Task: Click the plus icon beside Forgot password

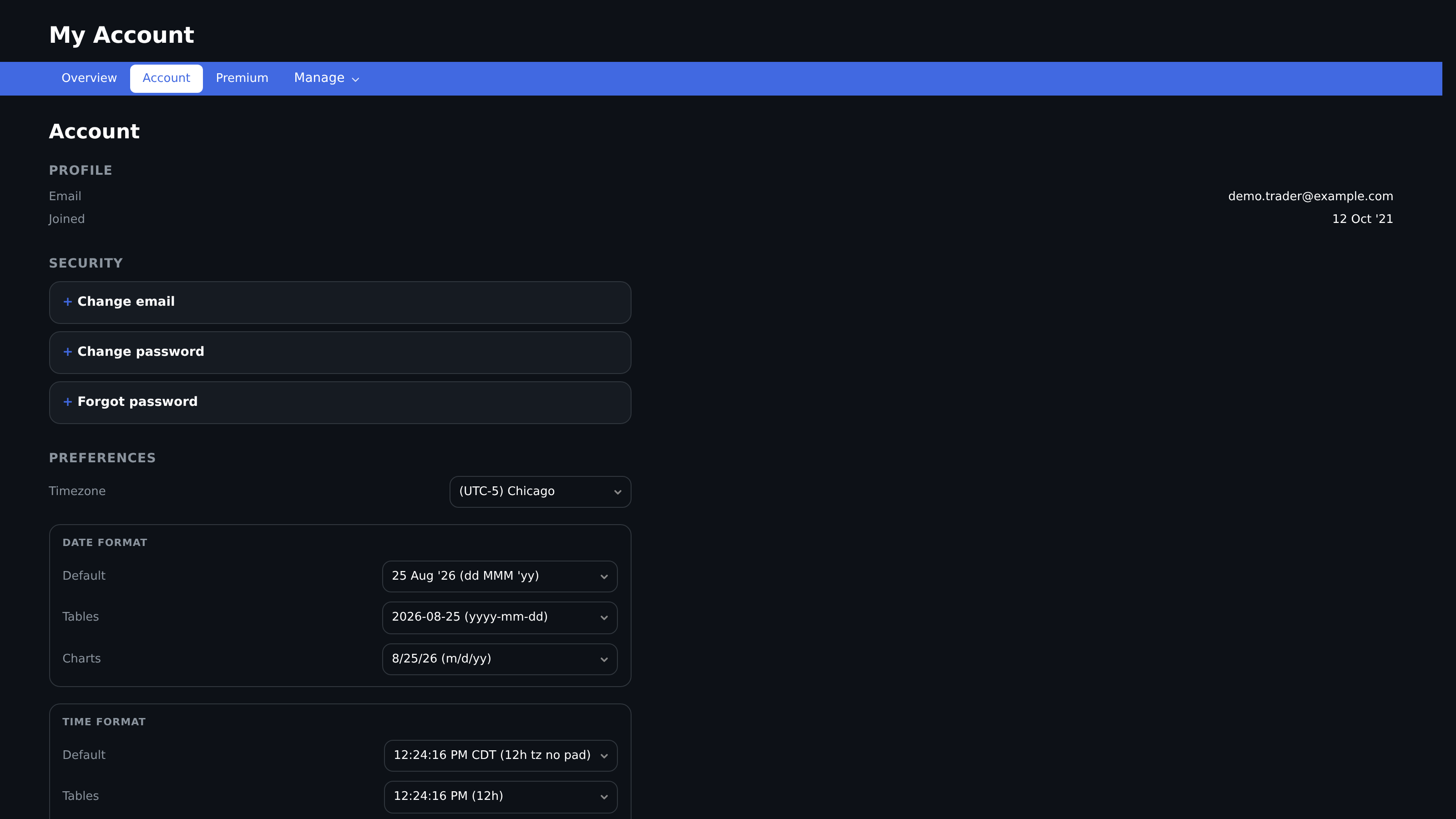Action: point(68,402)
